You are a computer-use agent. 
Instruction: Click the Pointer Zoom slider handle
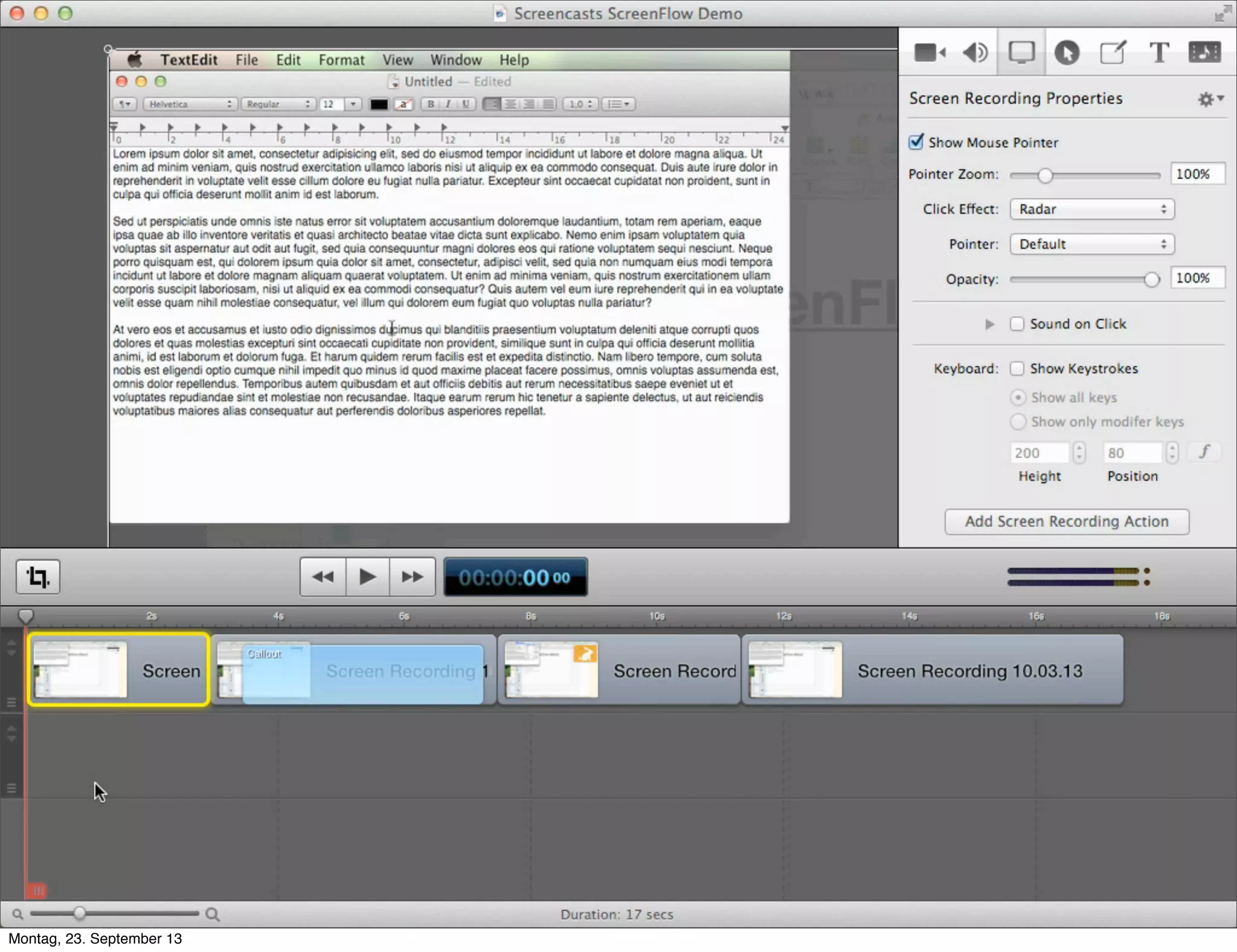(1045, 176)
